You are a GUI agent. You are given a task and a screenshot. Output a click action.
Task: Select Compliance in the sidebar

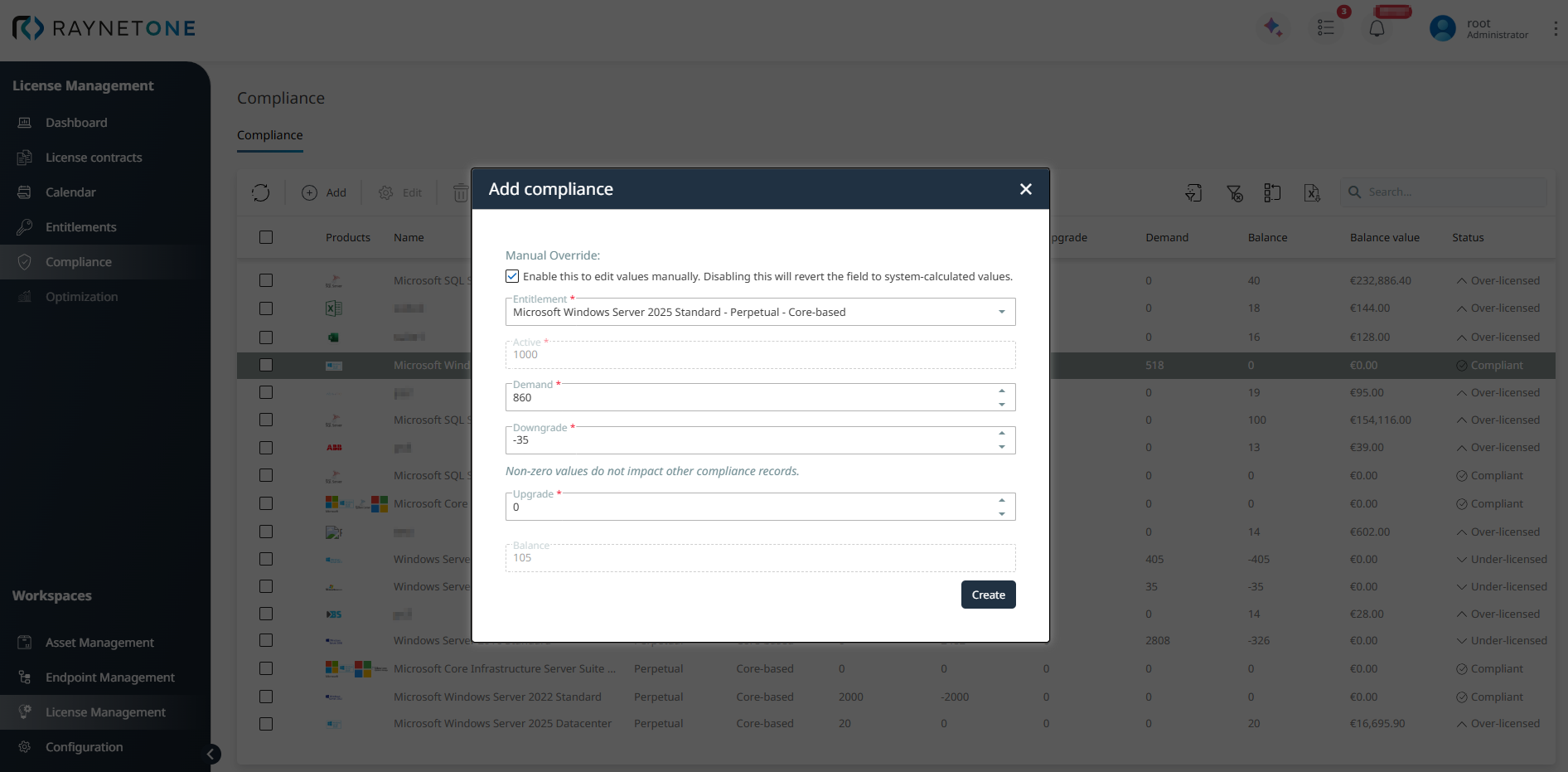(104, 262)
